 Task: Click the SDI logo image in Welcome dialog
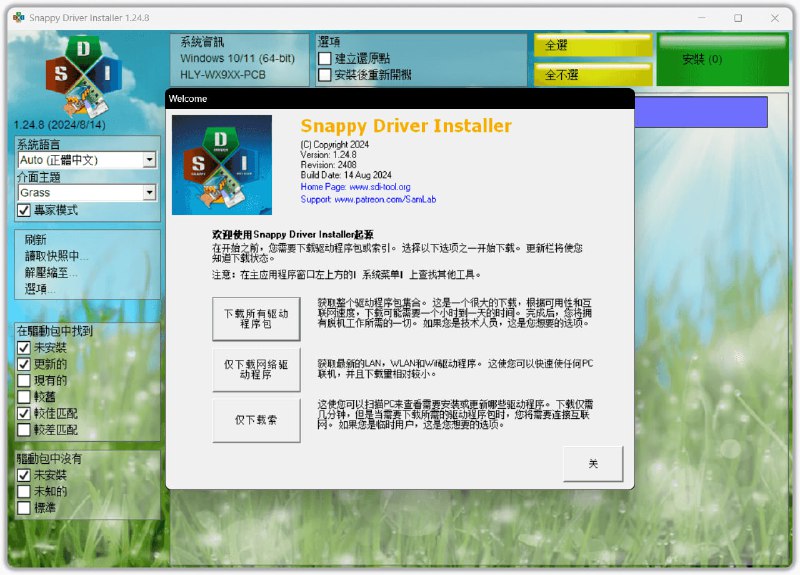[222, 165]
